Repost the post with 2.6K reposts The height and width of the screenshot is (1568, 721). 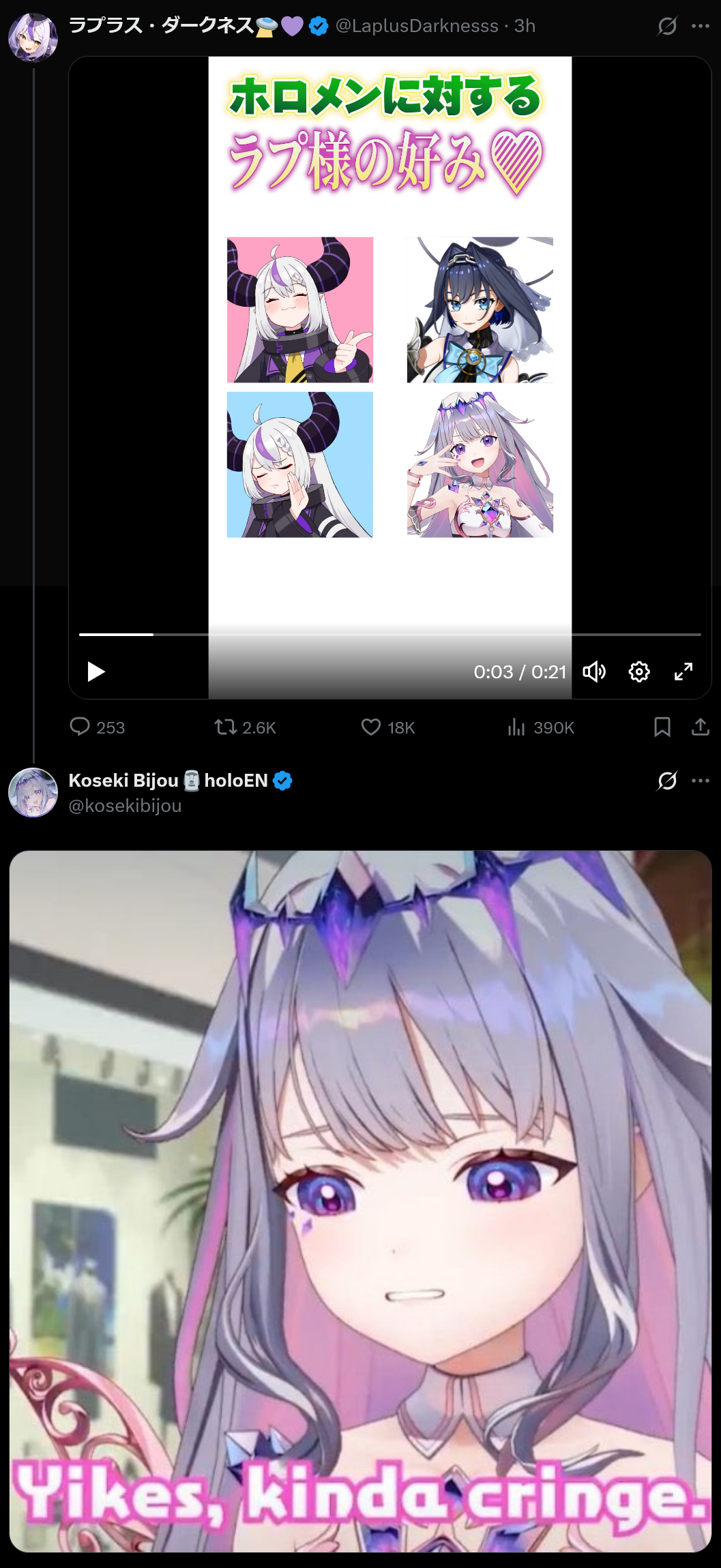pos(246,727)
